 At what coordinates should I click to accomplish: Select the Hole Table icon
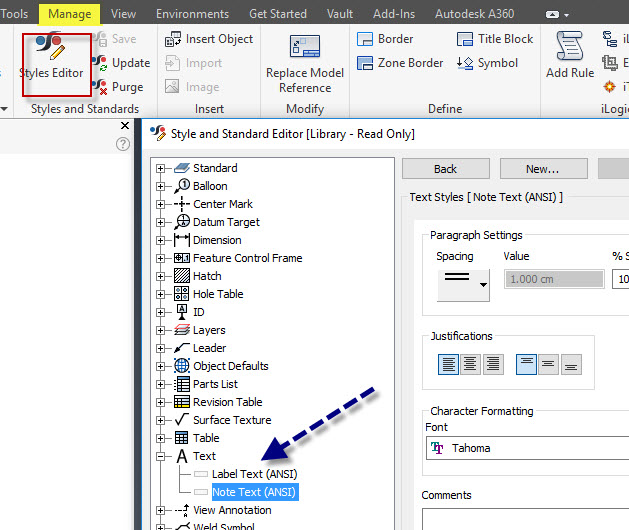182,294
